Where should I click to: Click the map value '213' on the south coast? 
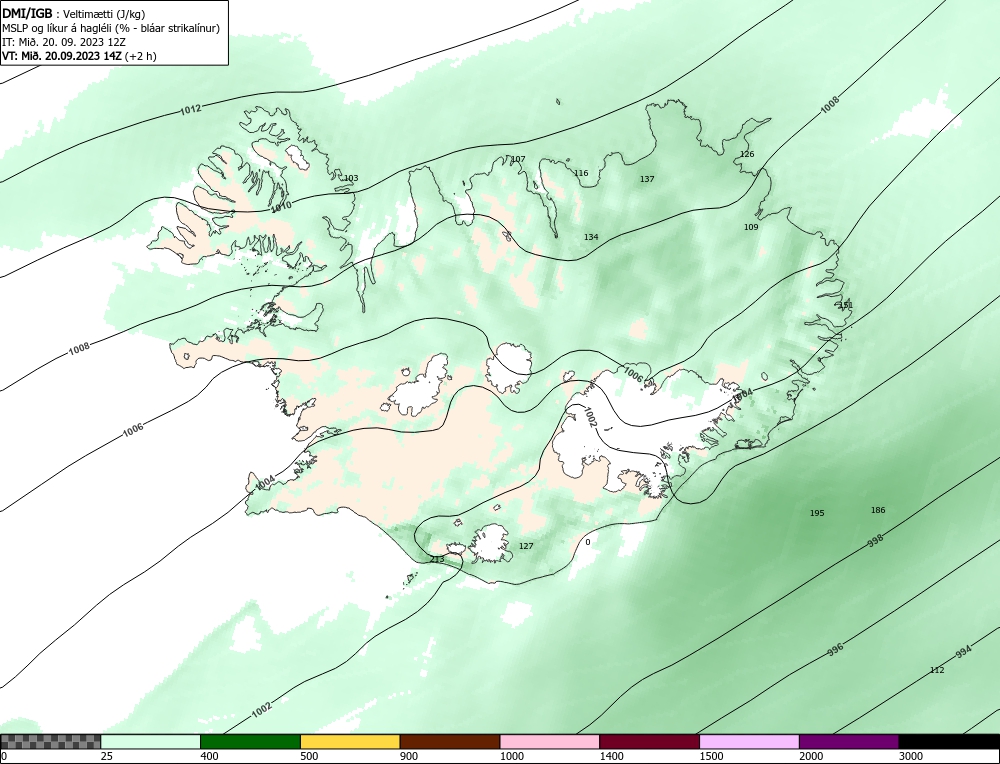click(x=437, y=559)
